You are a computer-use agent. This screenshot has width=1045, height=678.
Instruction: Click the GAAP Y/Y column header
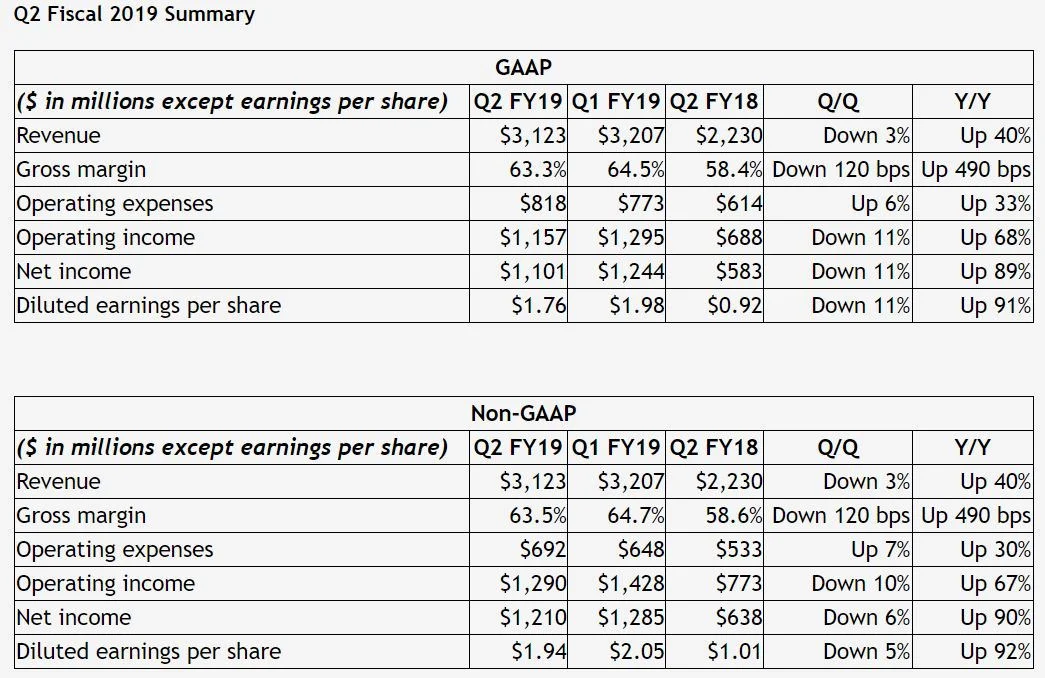pos(973,101)
